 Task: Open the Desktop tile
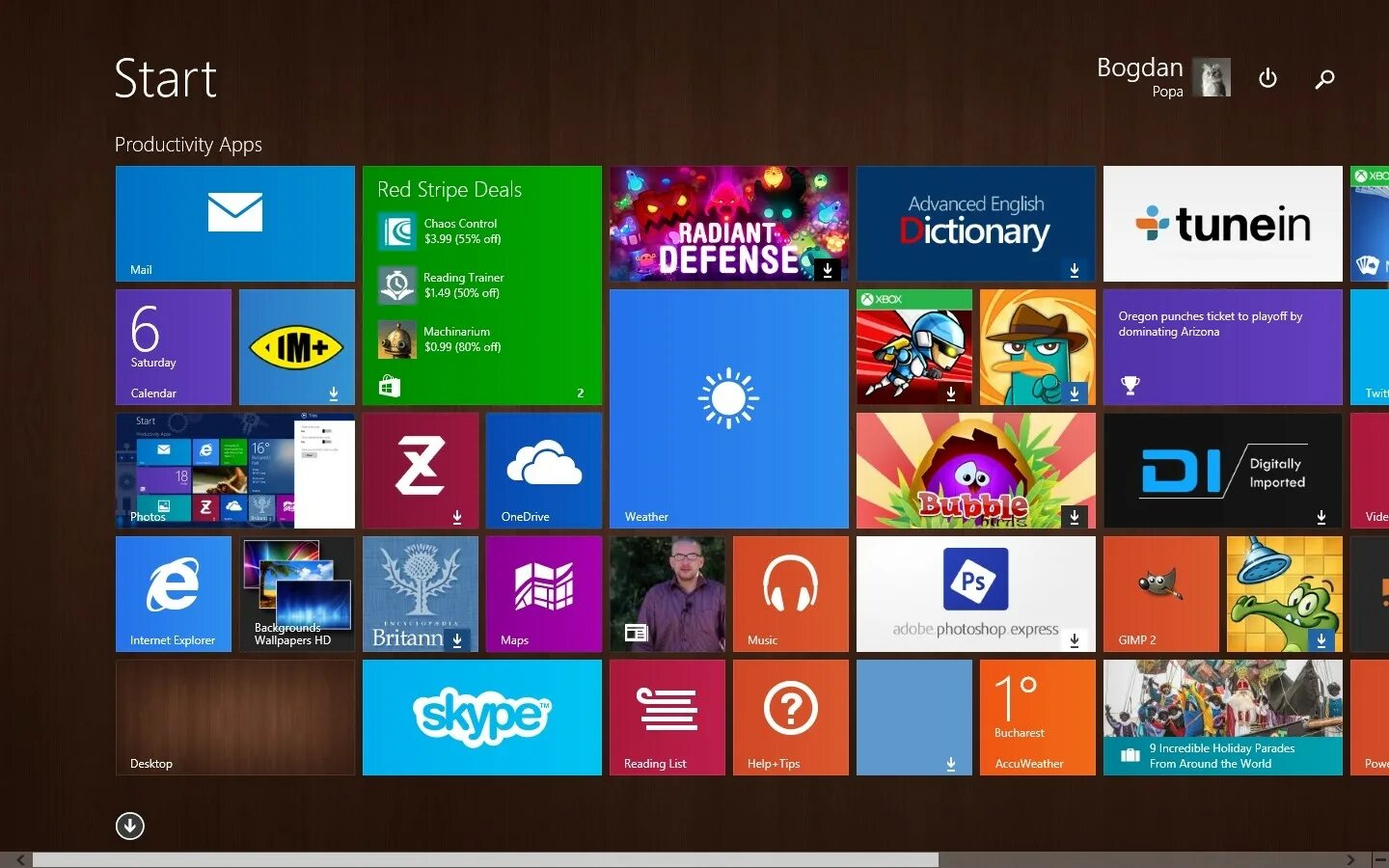(x=235, y=718)
